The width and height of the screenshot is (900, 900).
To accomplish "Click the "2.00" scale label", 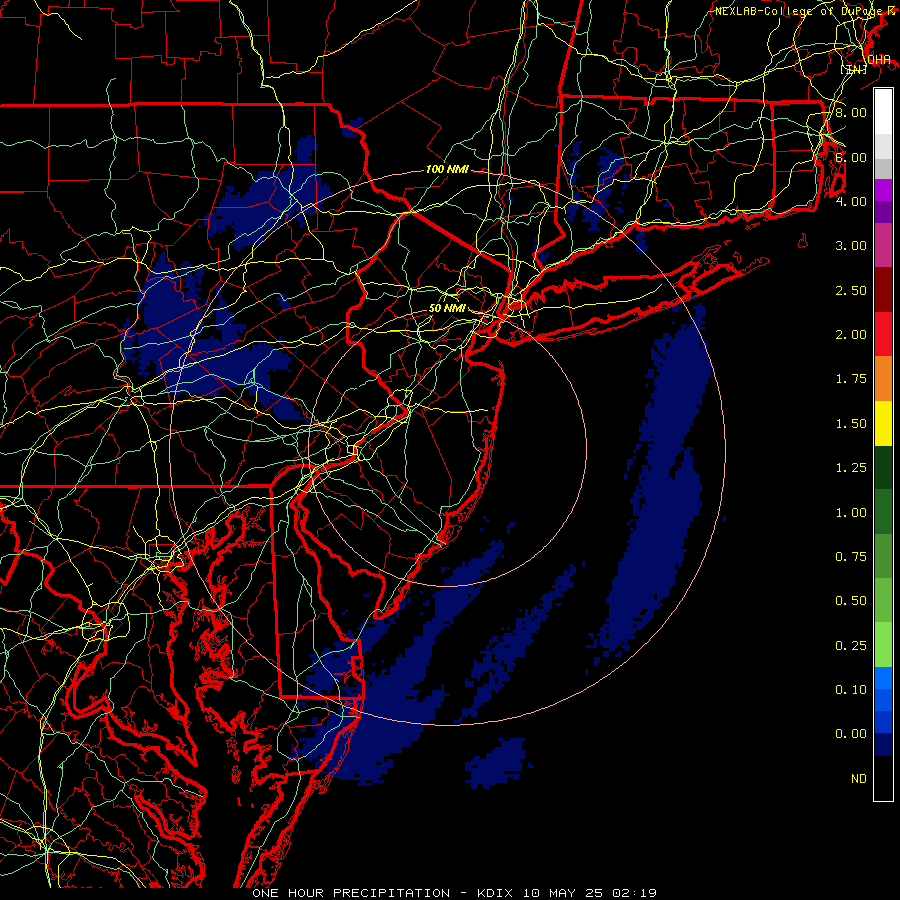I will coord(851,335).
